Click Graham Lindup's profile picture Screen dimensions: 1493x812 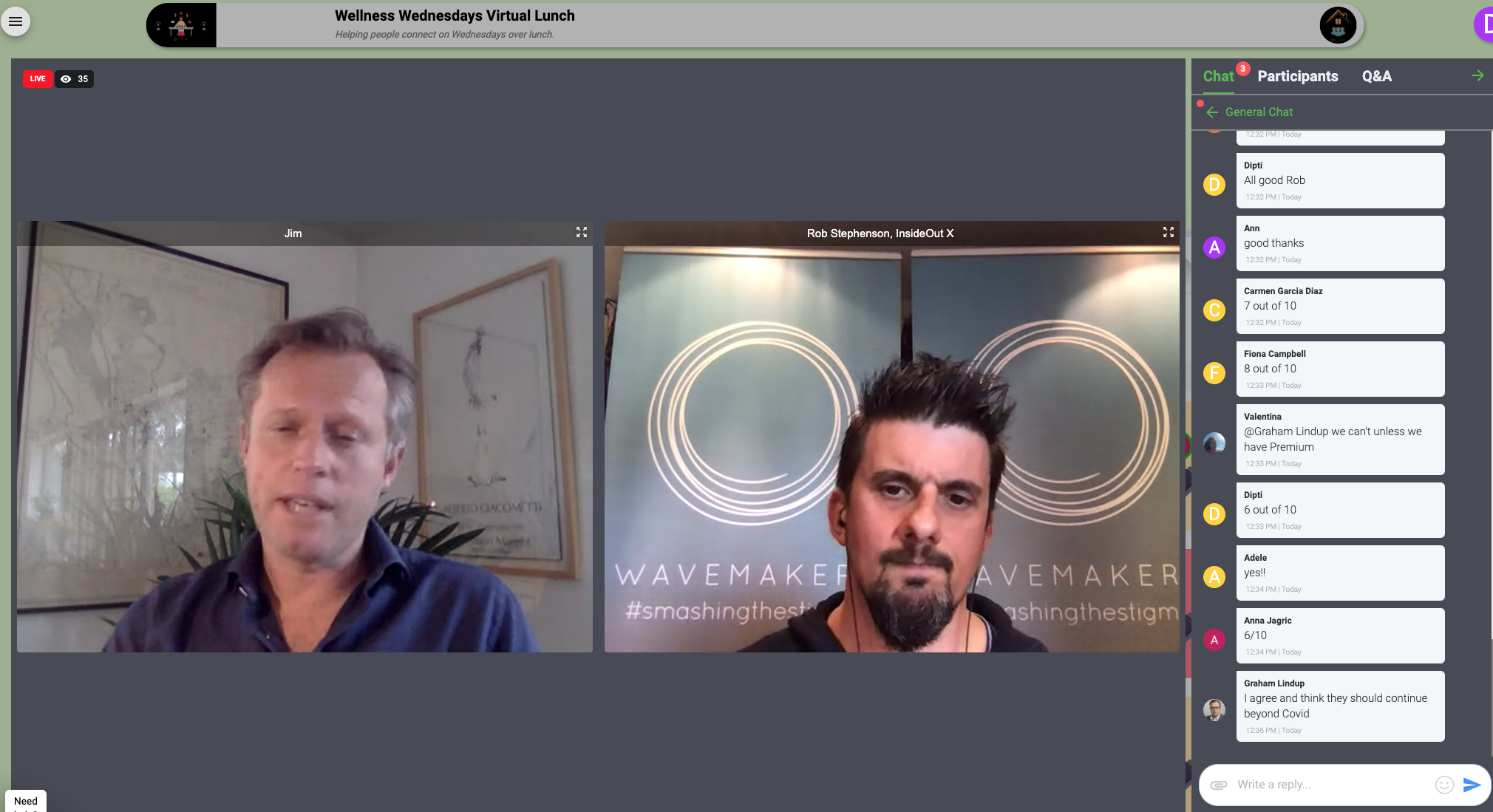(1214, 710)
